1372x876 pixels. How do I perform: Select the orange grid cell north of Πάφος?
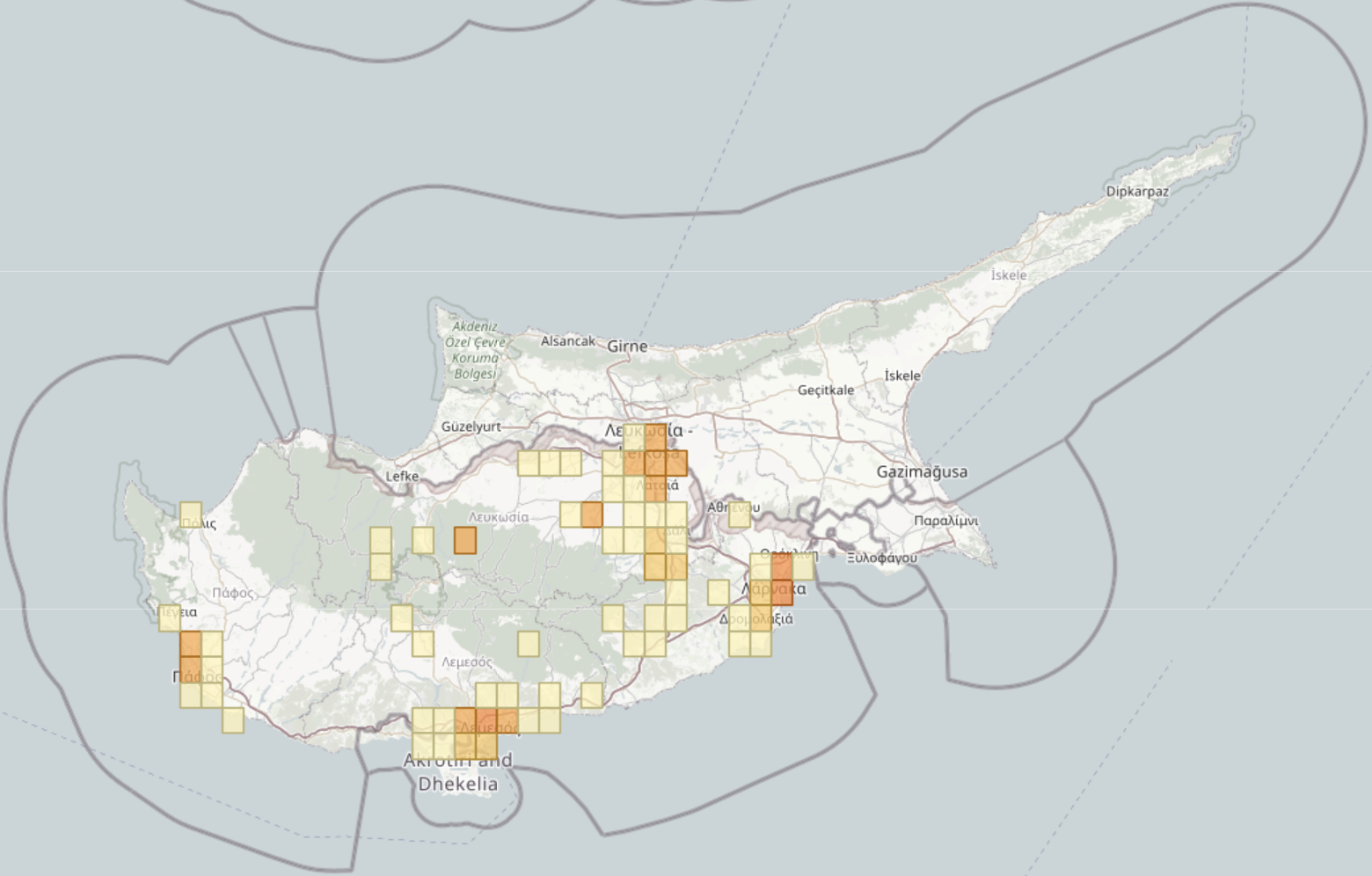190,643
